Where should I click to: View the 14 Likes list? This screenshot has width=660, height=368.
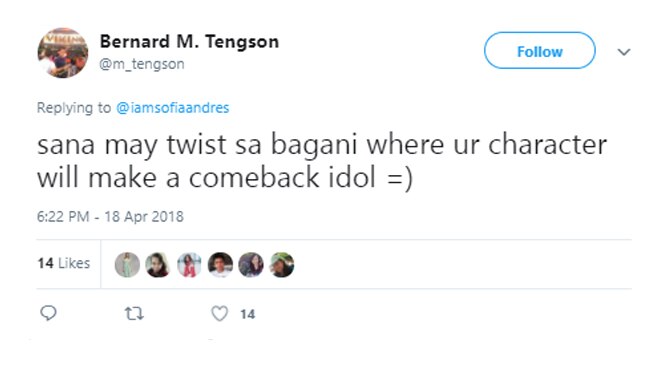[64, 263]
